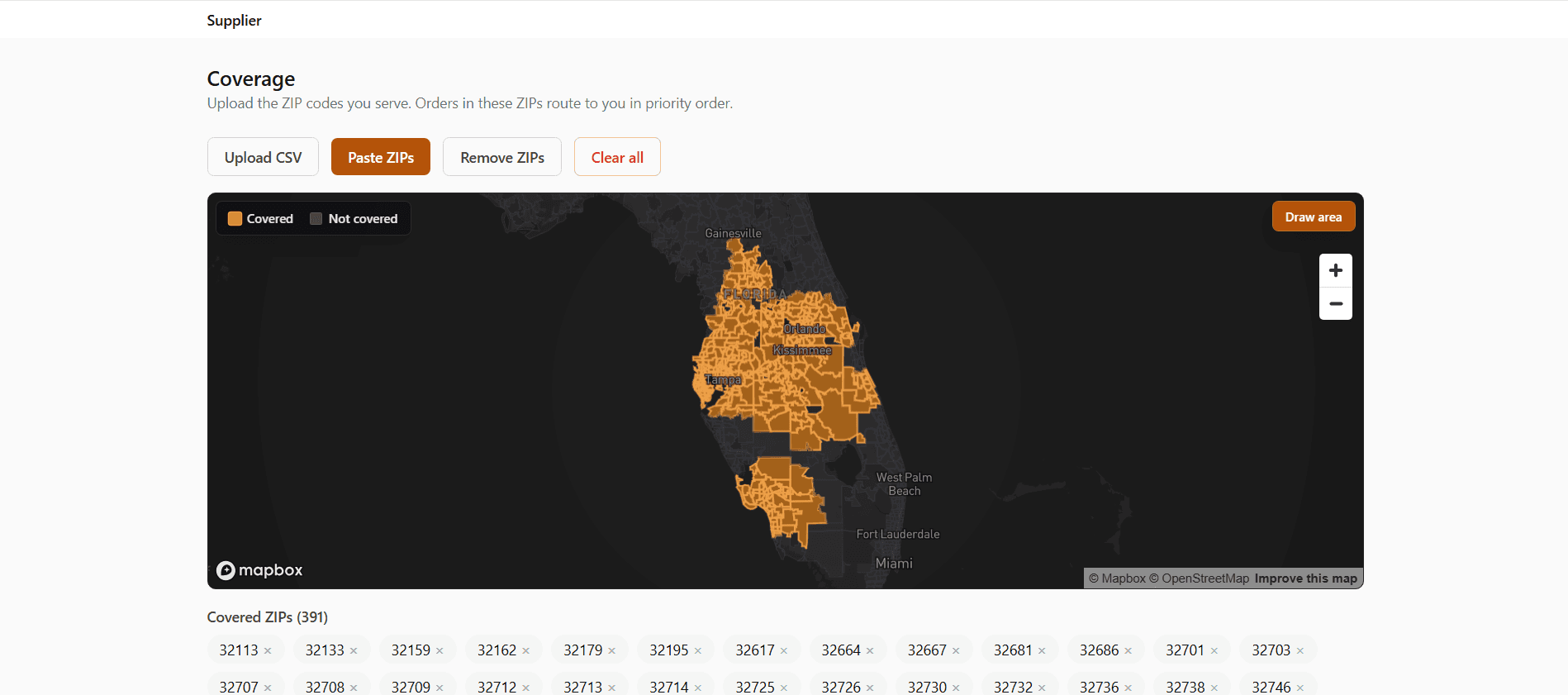Remove ZIP 32681 chip
The image size is (1568, 695).
coord(1042,651)
